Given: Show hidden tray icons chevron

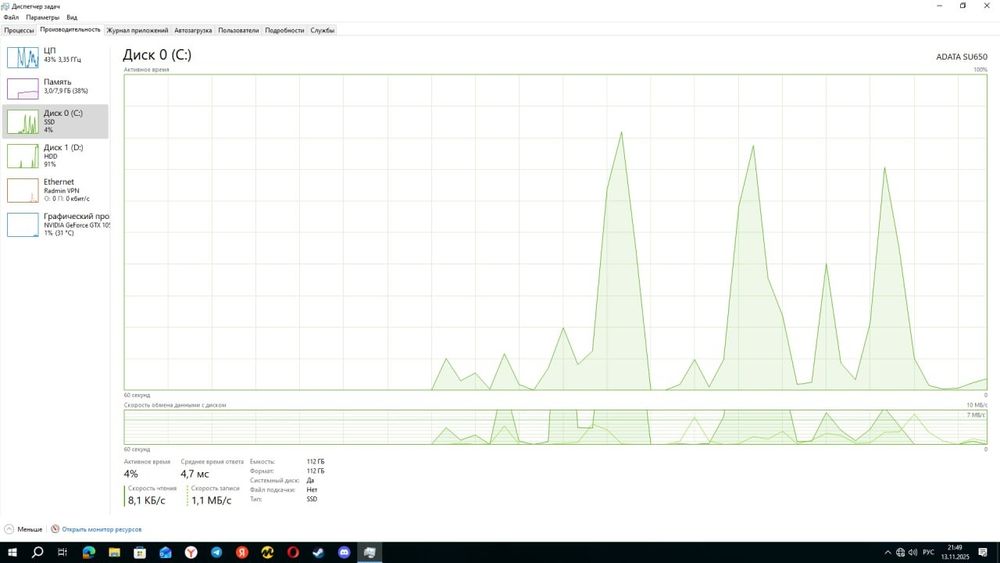Looking at the screenshot, I should pyautogui.click(x=887, y=553).
